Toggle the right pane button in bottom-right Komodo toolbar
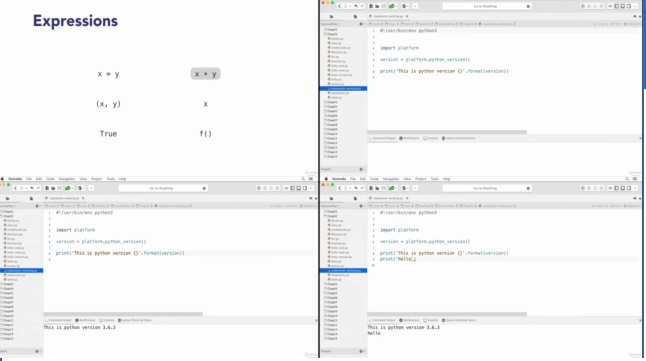 click(x=629, y=188)
